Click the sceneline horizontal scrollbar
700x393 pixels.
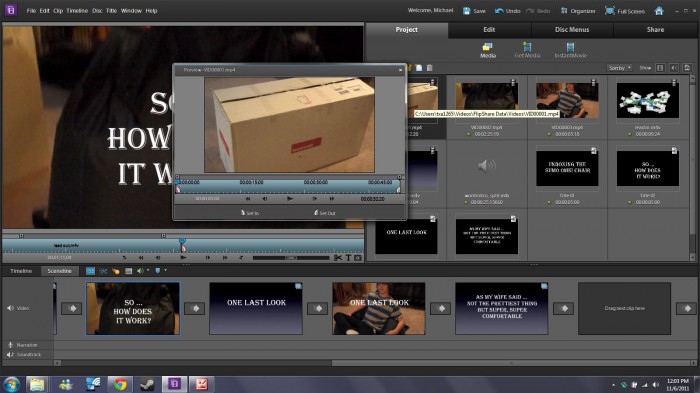[x=512, y=363]
